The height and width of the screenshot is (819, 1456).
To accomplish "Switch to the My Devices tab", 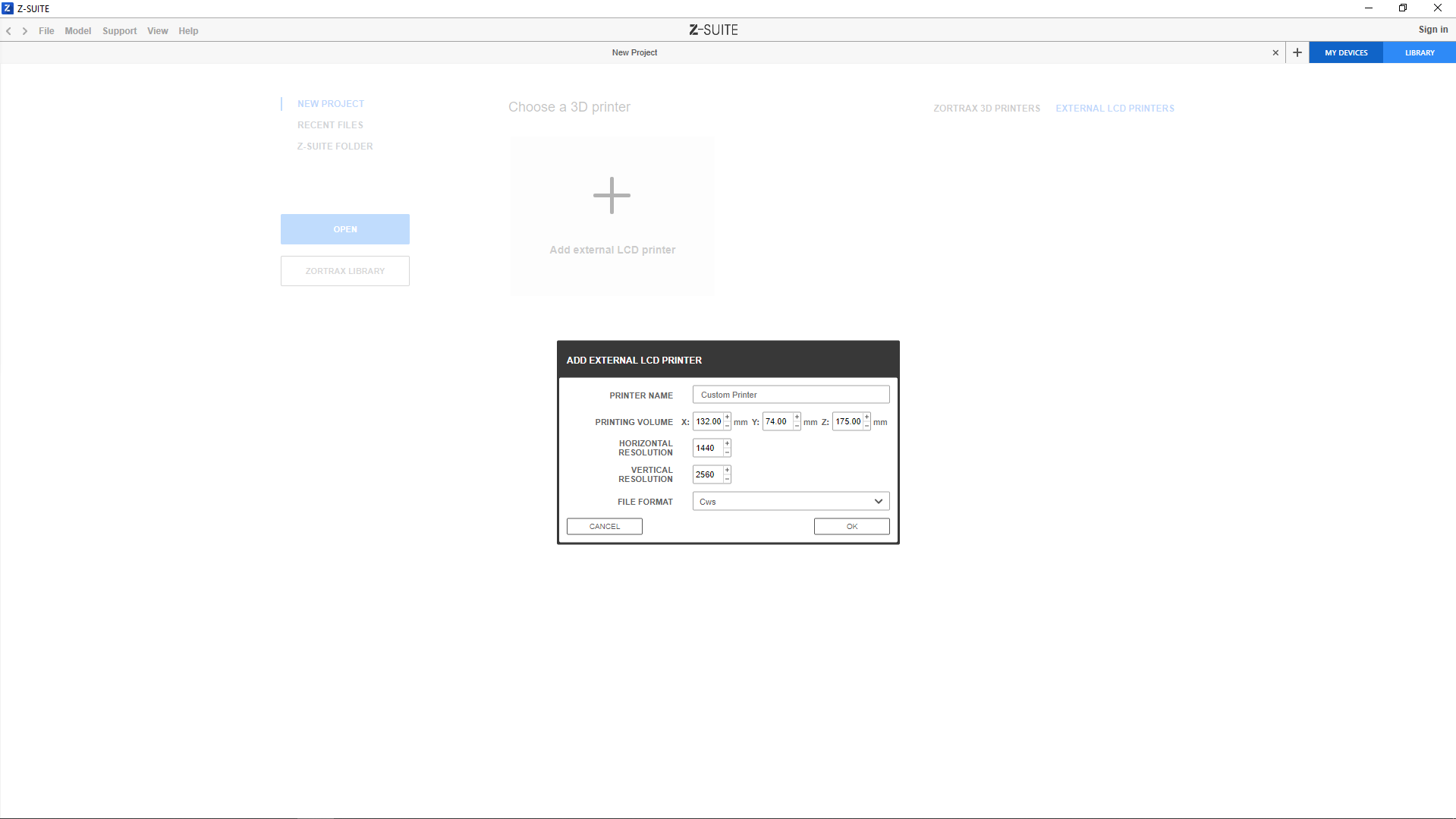I will pos(1346,53).
